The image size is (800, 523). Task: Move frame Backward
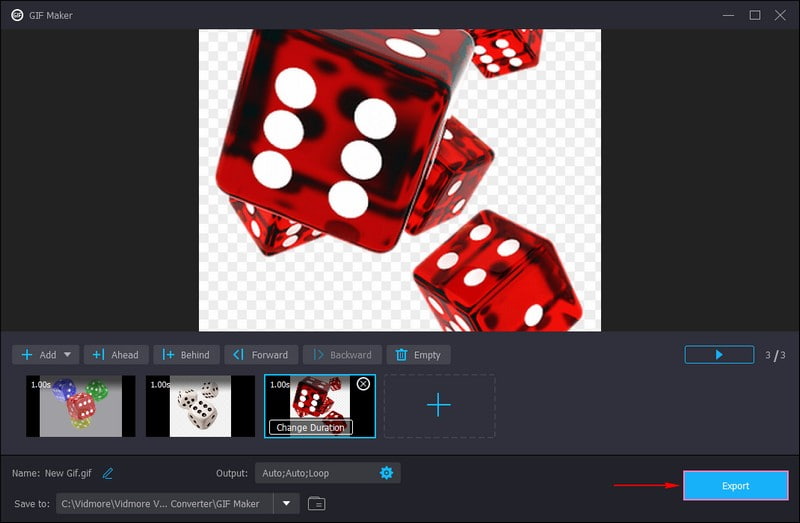point(342,355)
